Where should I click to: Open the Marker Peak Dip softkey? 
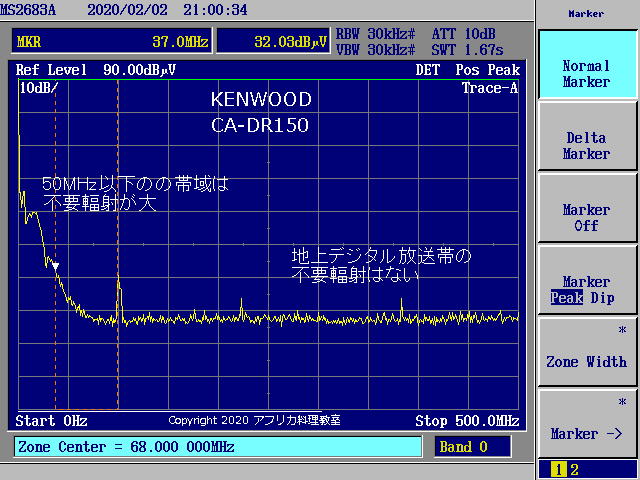587,280
